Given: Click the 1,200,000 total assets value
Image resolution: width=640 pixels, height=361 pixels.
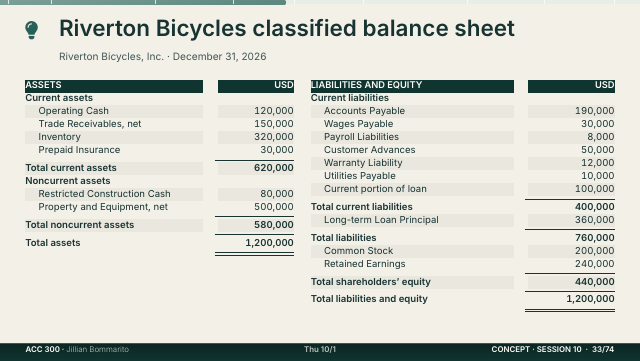Looking at the screenshot, I should (269, 243).
